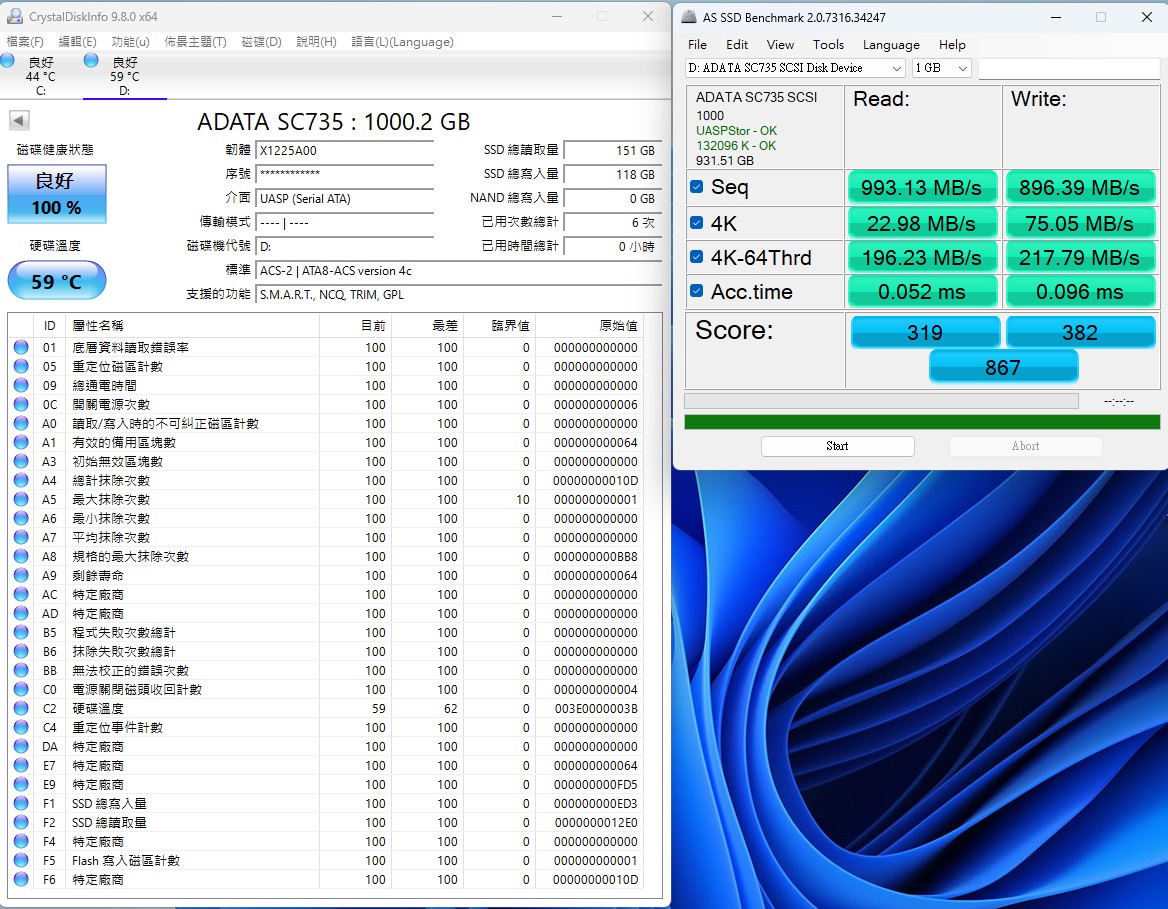Open the Language menu in AS SSD Benchmark
This screenshot has height=909, width=1168.
891,45
